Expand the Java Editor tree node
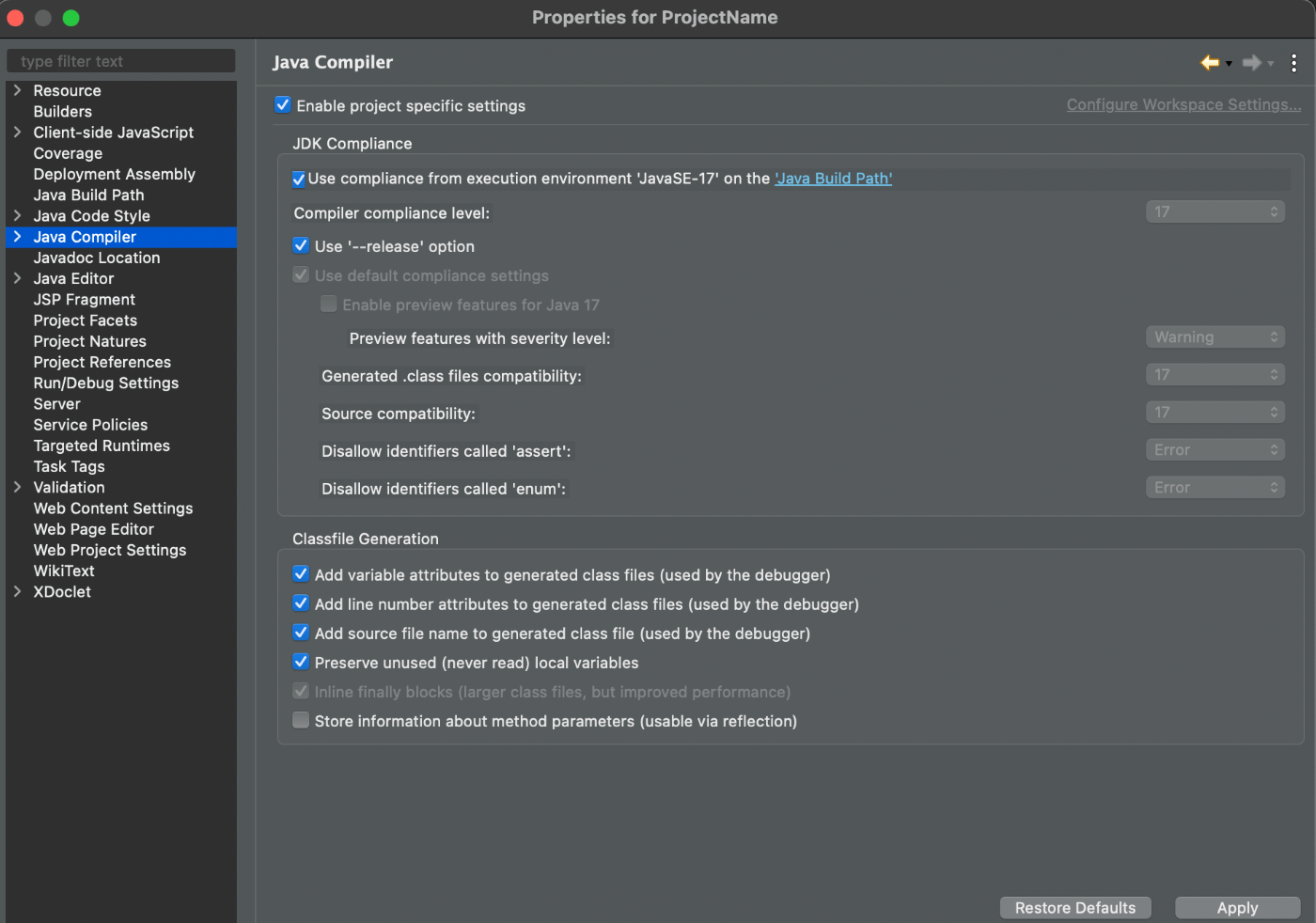Image resolution: width=1316 pixels, height=923 pixels. [x=17, y=278]
